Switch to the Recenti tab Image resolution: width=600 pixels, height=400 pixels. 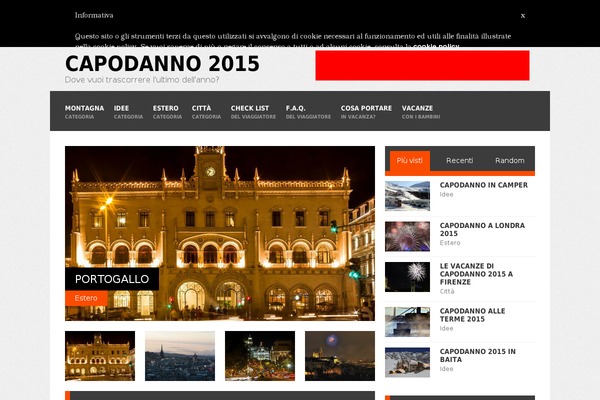point(460,161)
